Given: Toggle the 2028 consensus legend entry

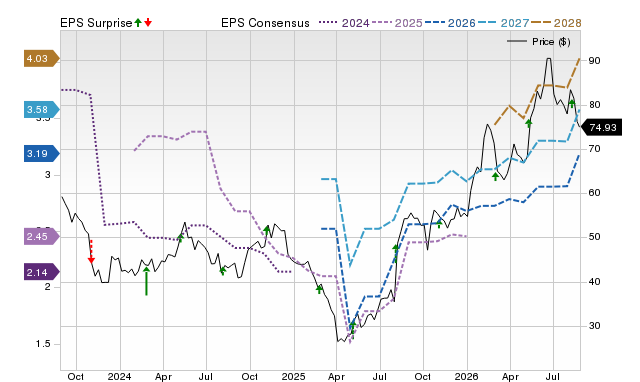Looking at the screenshot, I should pos(556,23).
